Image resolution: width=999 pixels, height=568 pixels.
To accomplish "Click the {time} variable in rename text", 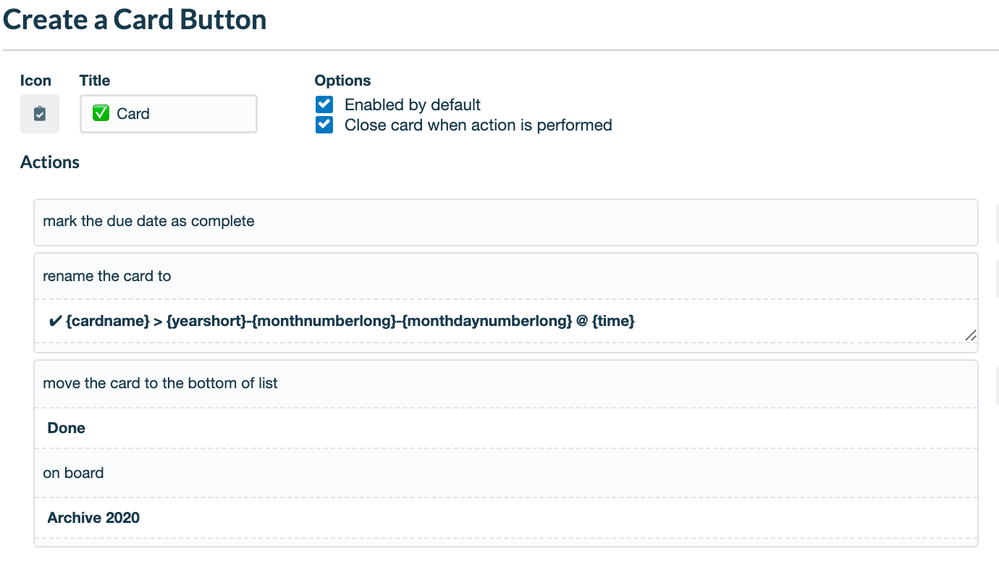I will pos(612,321).
